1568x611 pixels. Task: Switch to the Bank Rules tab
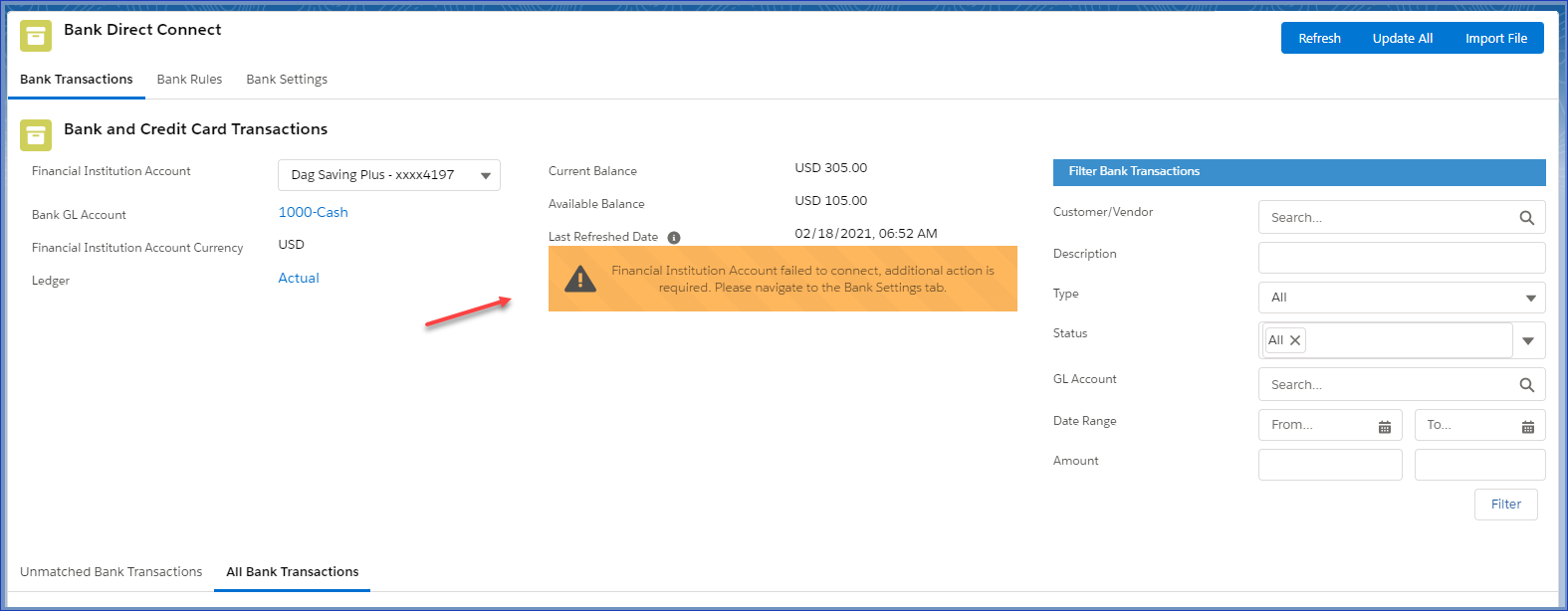click(x=189, y=80)
